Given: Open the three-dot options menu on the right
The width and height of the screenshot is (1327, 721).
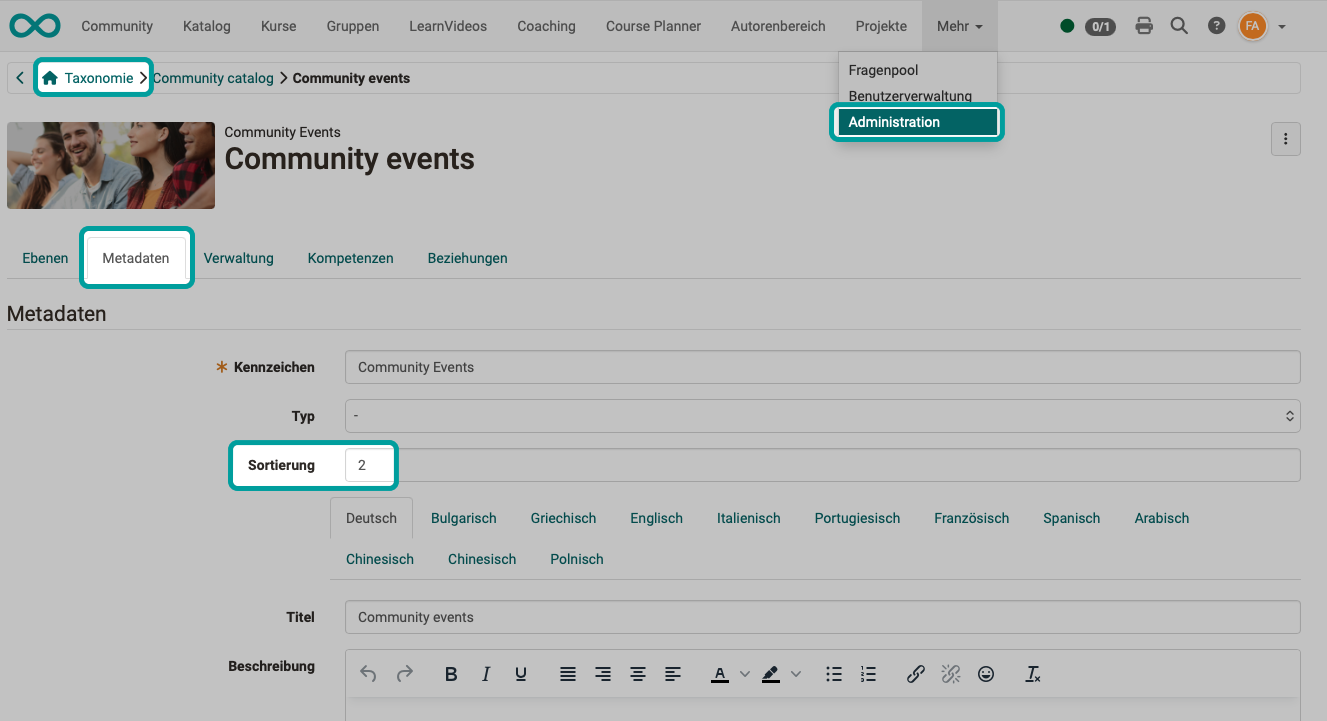Looking at the screenshot, I should [x=1286, y=139].
